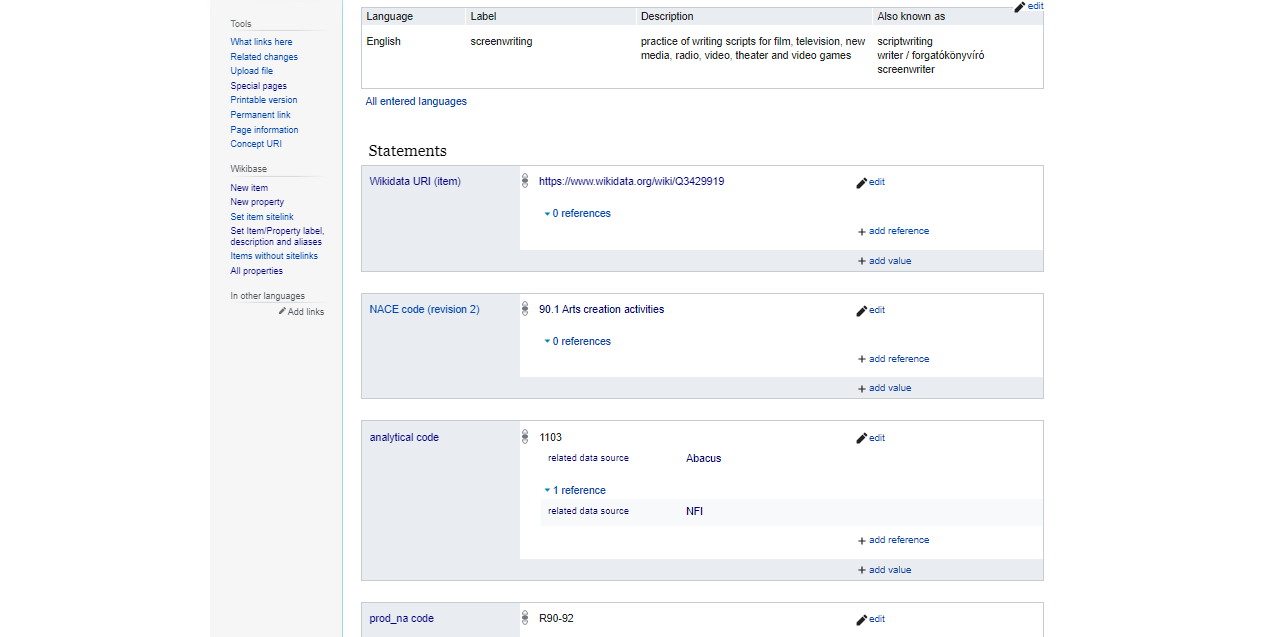This screenshot has width=1274, height=637.
Task: Click rank selector icon beside 90.1 Arts creation activities
Action: pyautogui.click(x=525, y=310)
